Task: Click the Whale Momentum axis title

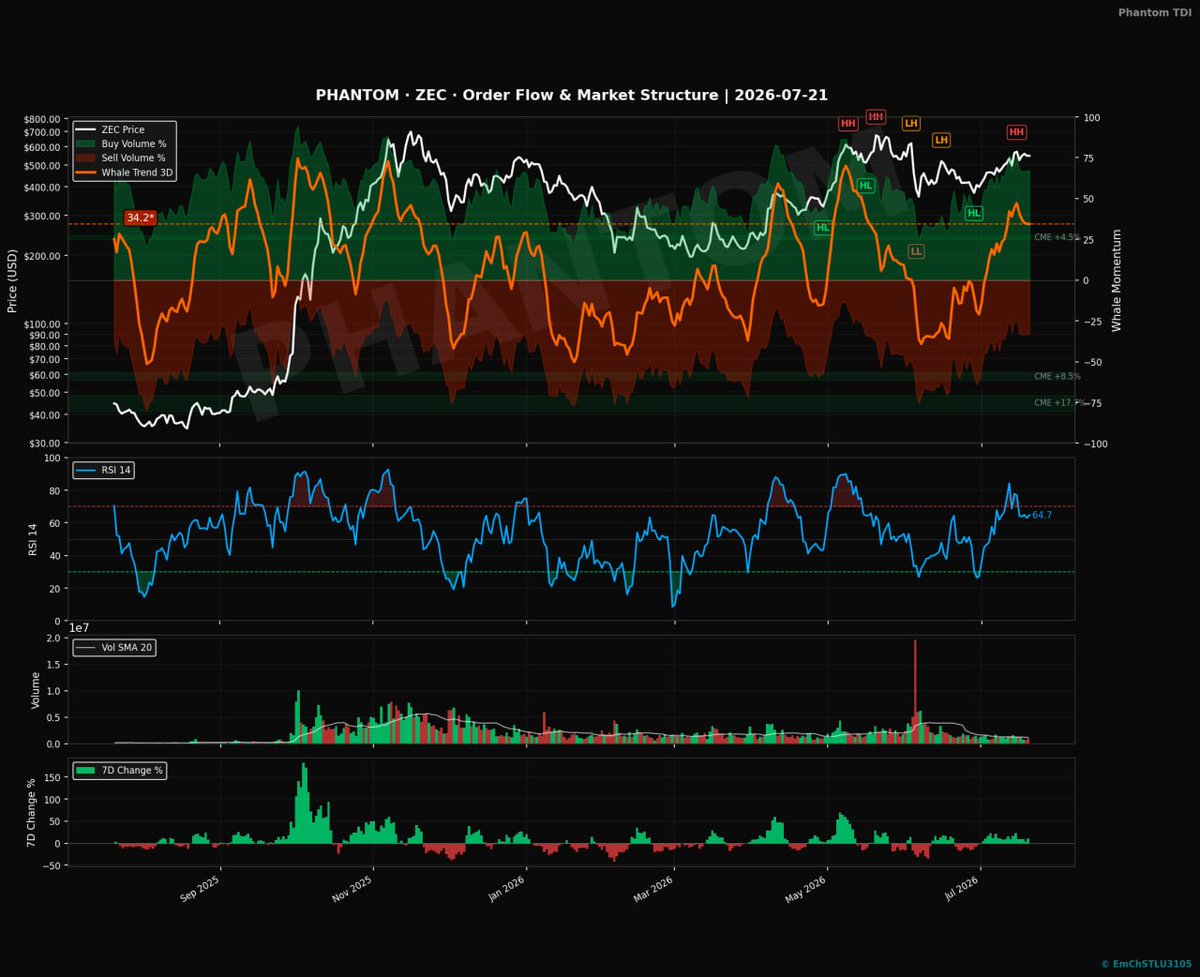Action: point(1117,280)
